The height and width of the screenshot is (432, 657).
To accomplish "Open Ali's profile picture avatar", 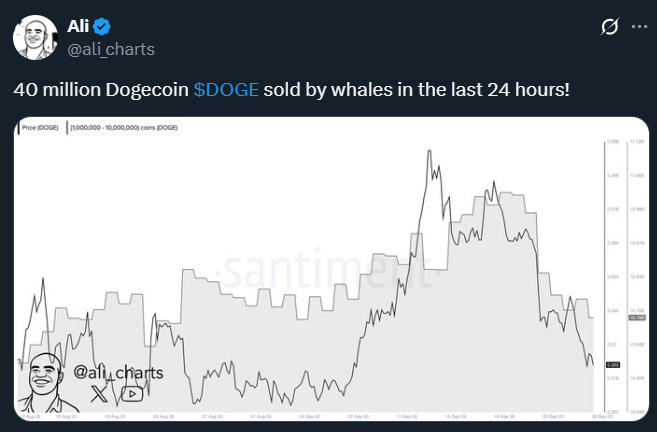I will (35, 37).
